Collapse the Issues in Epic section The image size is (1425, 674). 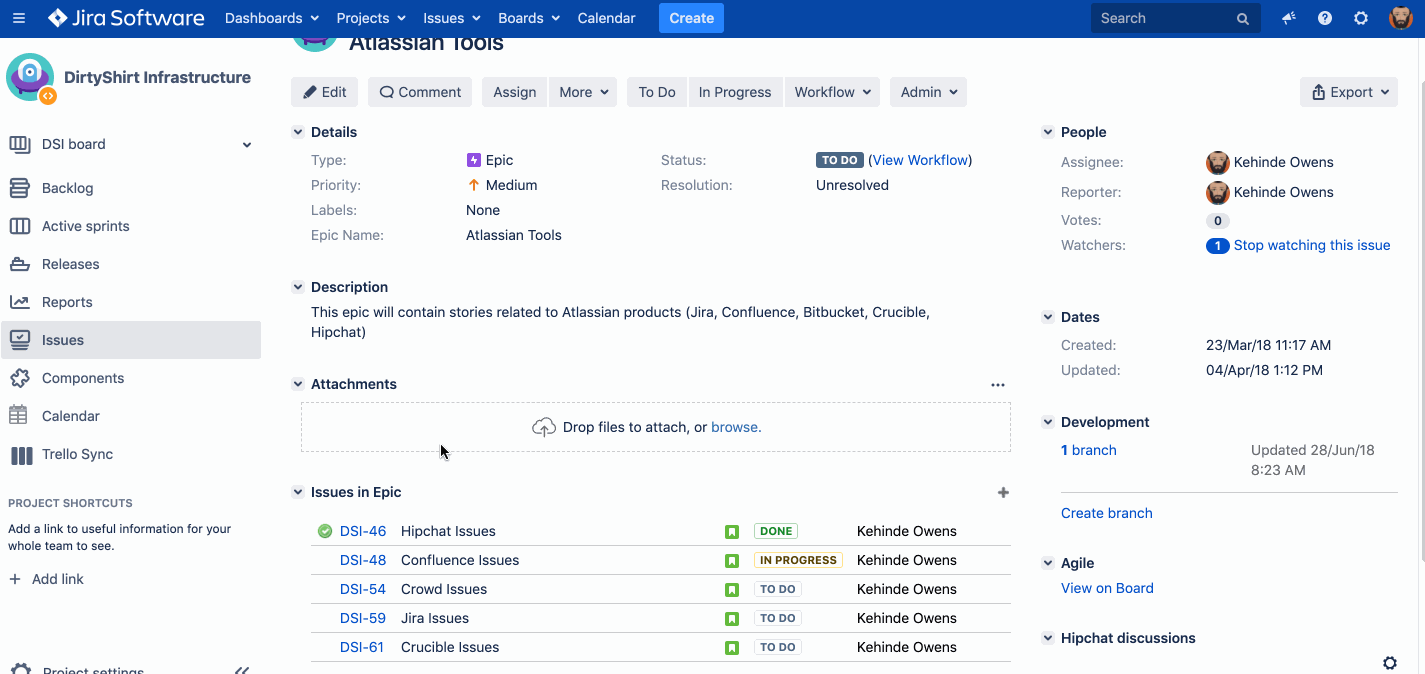click(x=297, y=492)
